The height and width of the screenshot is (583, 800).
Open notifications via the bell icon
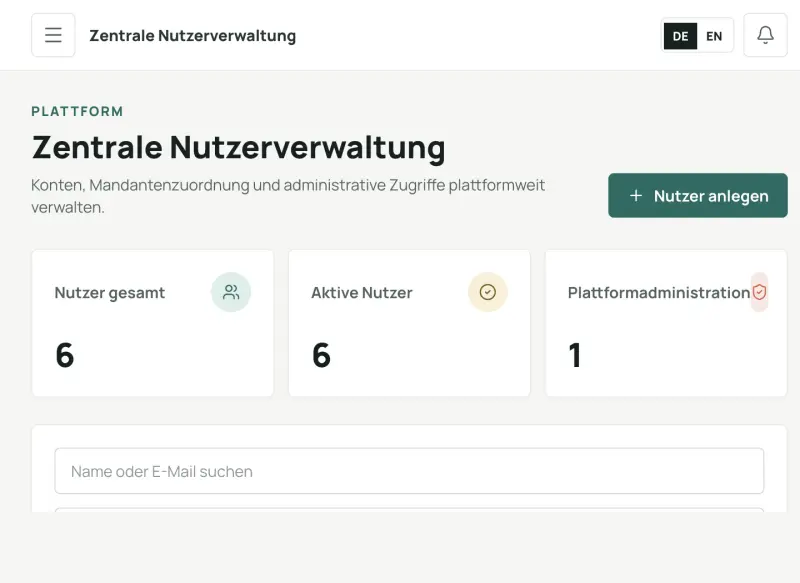click(x=765, y=35)
